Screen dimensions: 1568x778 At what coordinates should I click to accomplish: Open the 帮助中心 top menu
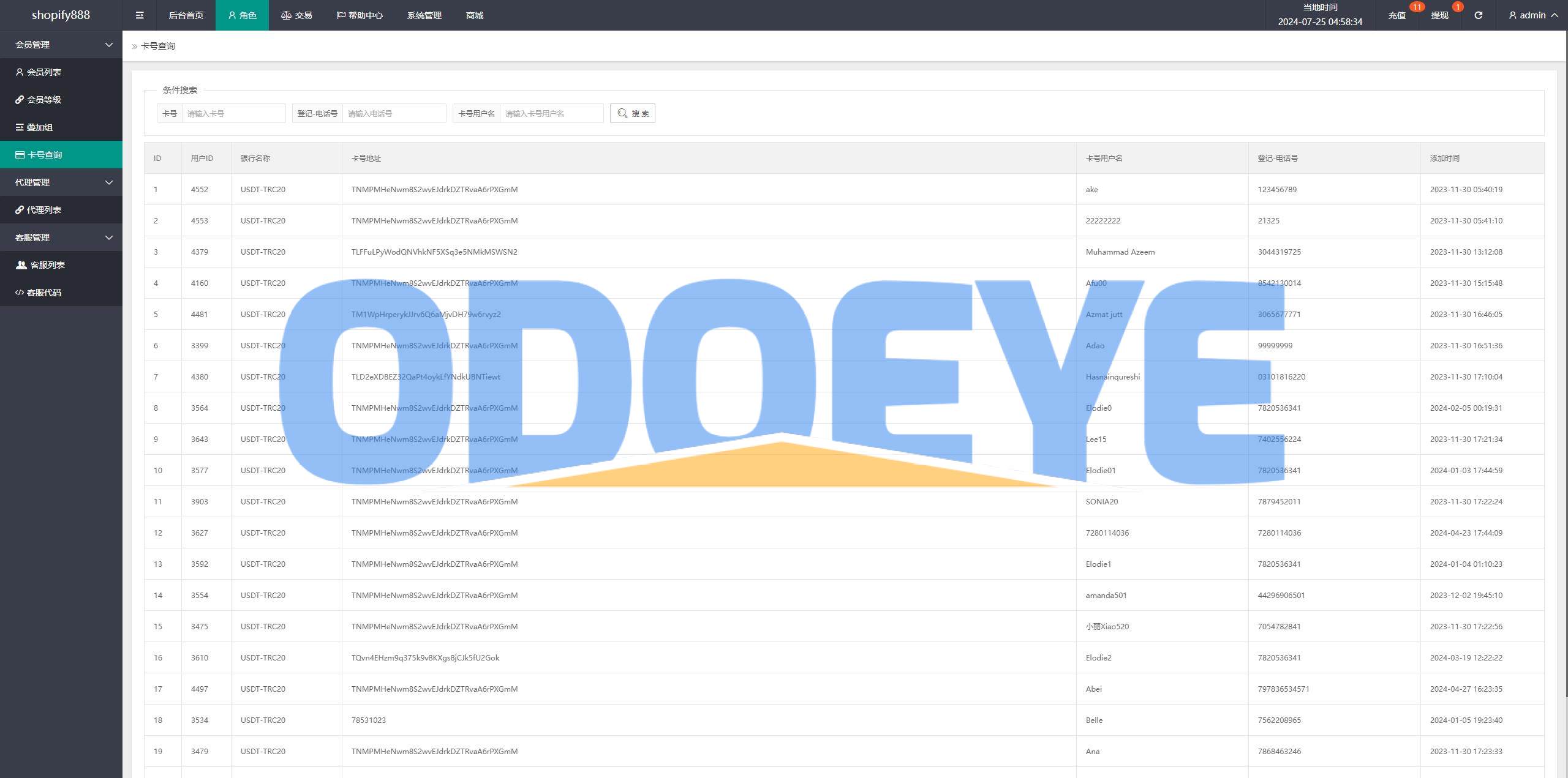click(x=360, y=15)
